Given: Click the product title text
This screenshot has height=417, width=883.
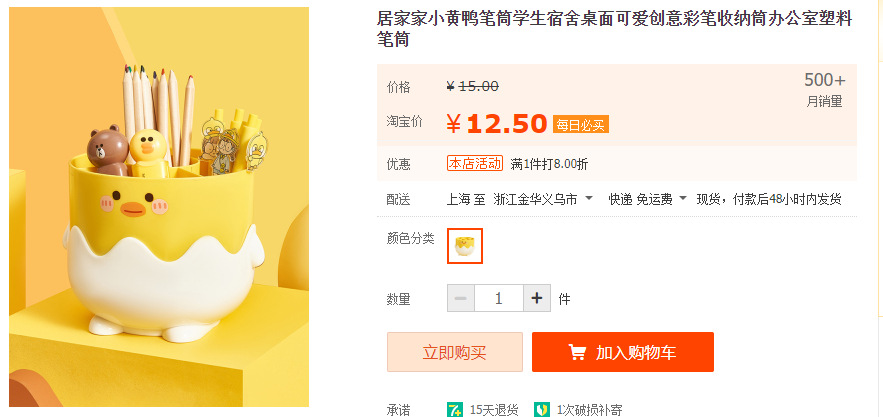Looking at the screenshot, I should coord(614,29).
